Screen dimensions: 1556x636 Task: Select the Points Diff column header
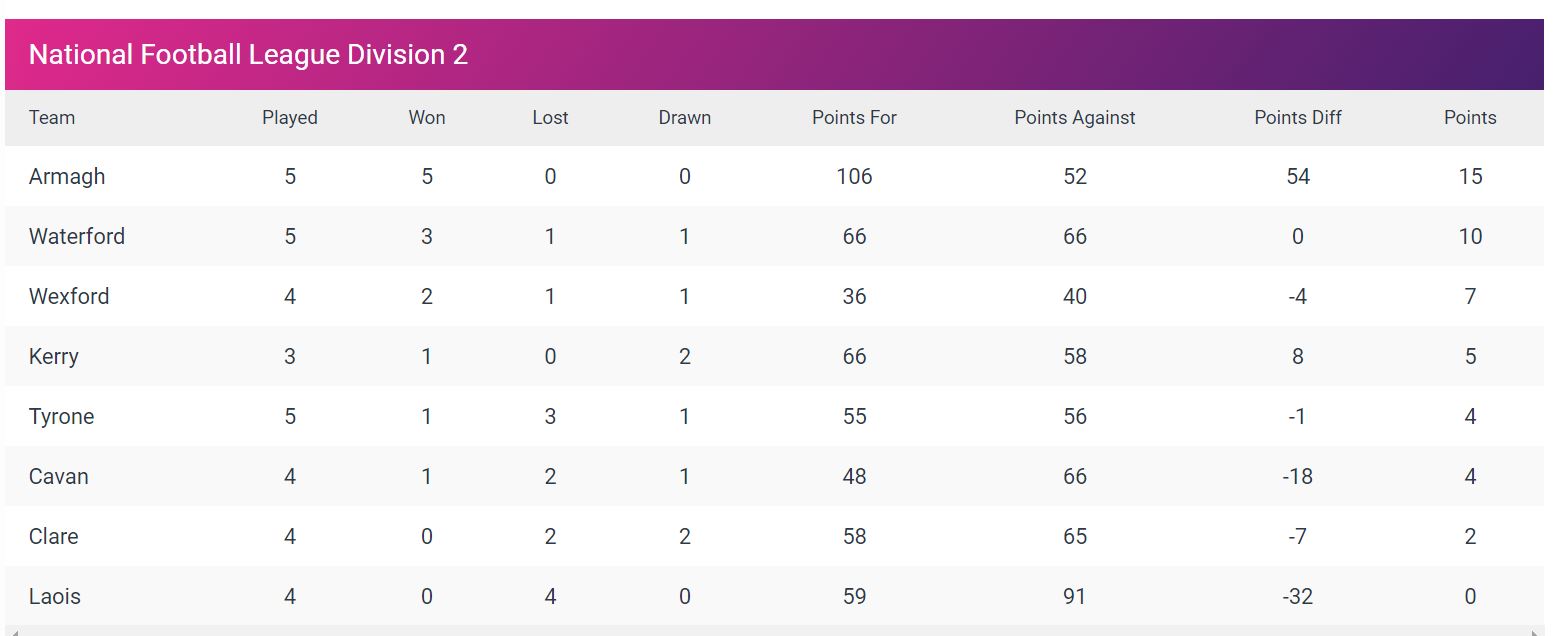tap(1298, 117)
